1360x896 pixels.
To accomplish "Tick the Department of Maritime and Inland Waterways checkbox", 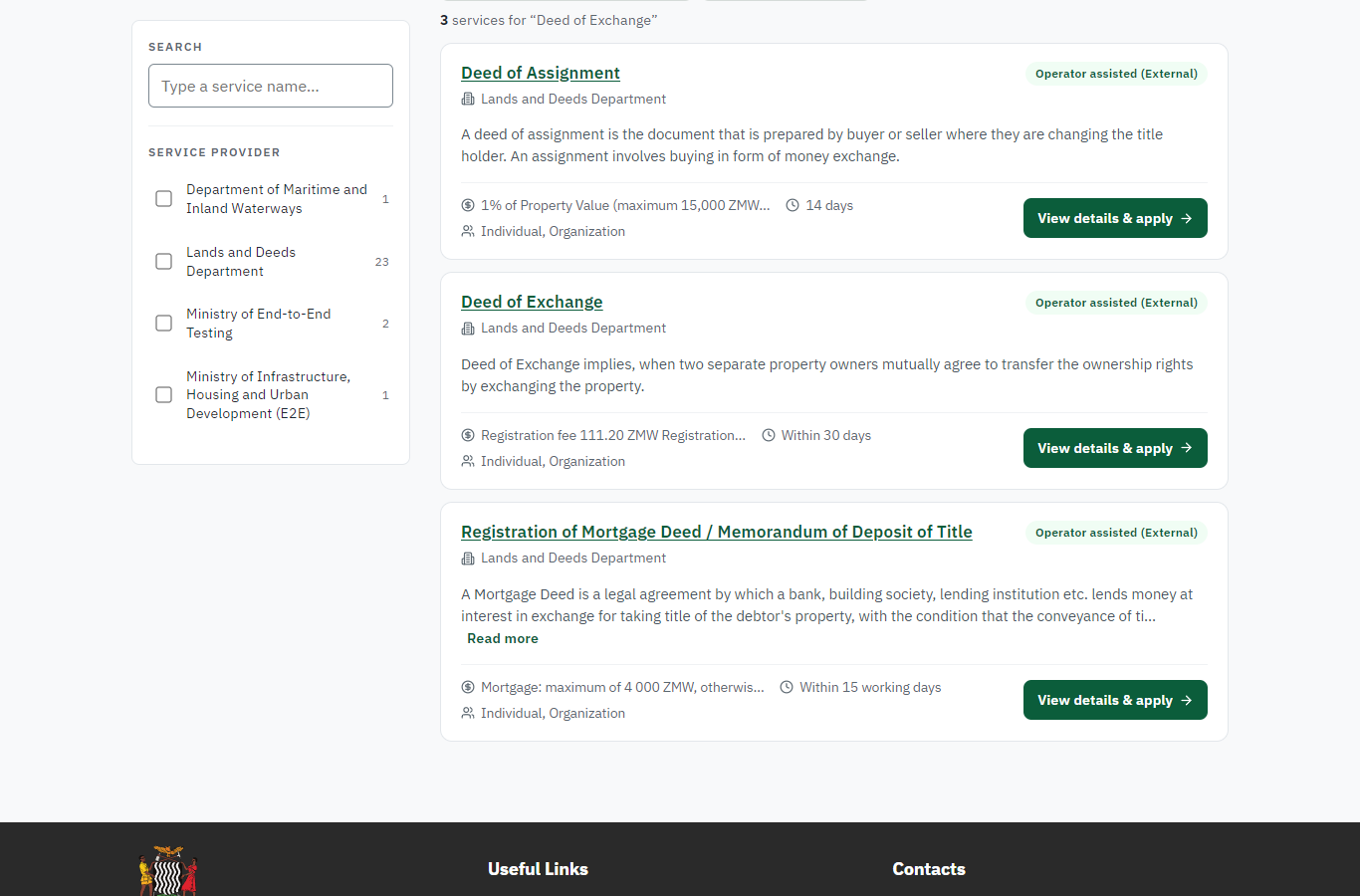I will click(164, 199).
